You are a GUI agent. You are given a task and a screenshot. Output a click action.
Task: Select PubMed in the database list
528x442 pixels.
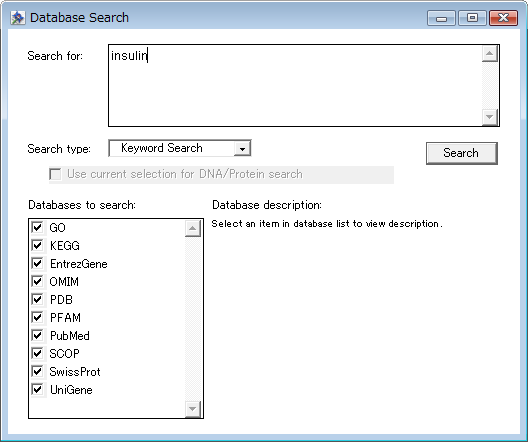point(70,336)
